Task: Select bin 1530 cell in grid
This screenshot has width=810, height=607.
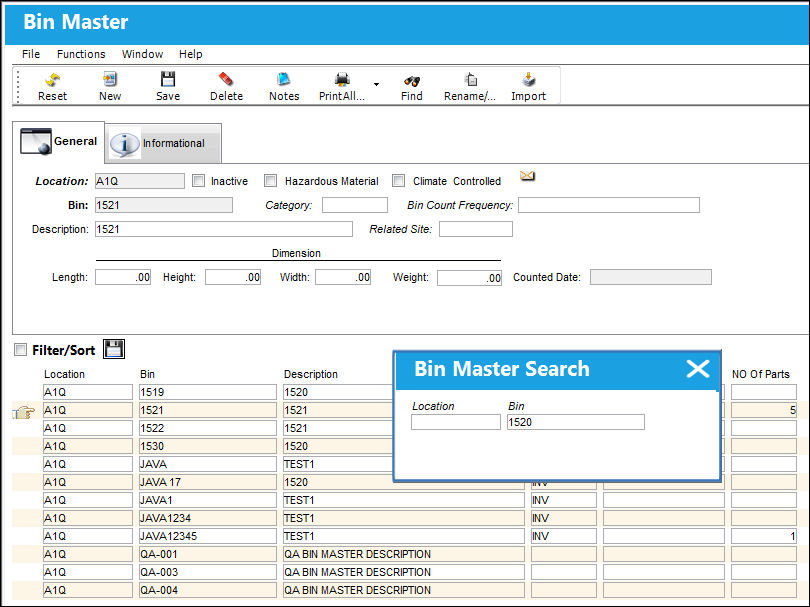Action: pyautogui.click(x=208, y=446)
